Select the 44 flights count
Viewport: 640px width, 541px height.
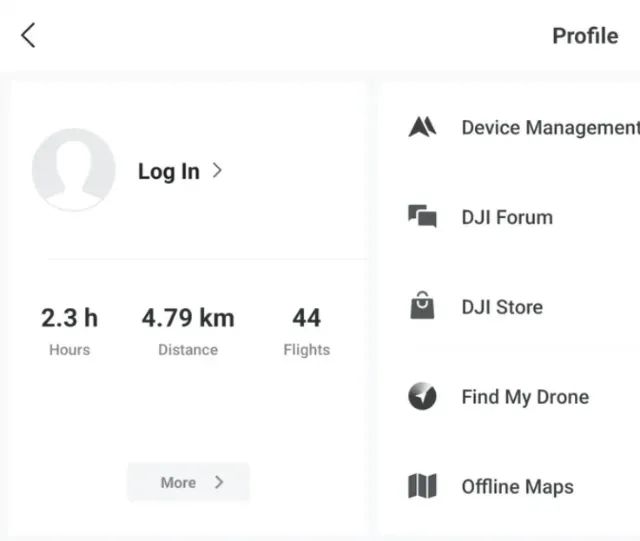coord(307,318)
